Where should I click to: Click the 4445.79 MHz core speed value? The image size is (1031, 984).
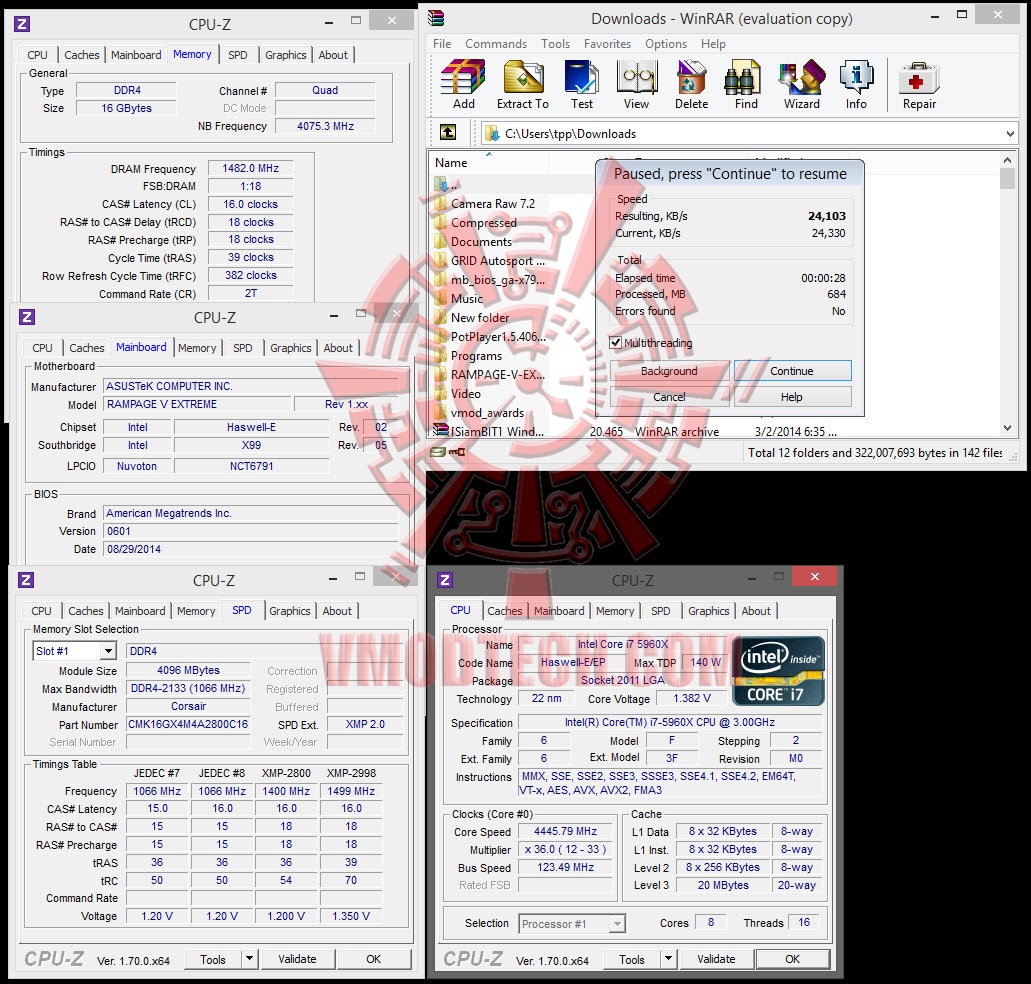point(565,832)
